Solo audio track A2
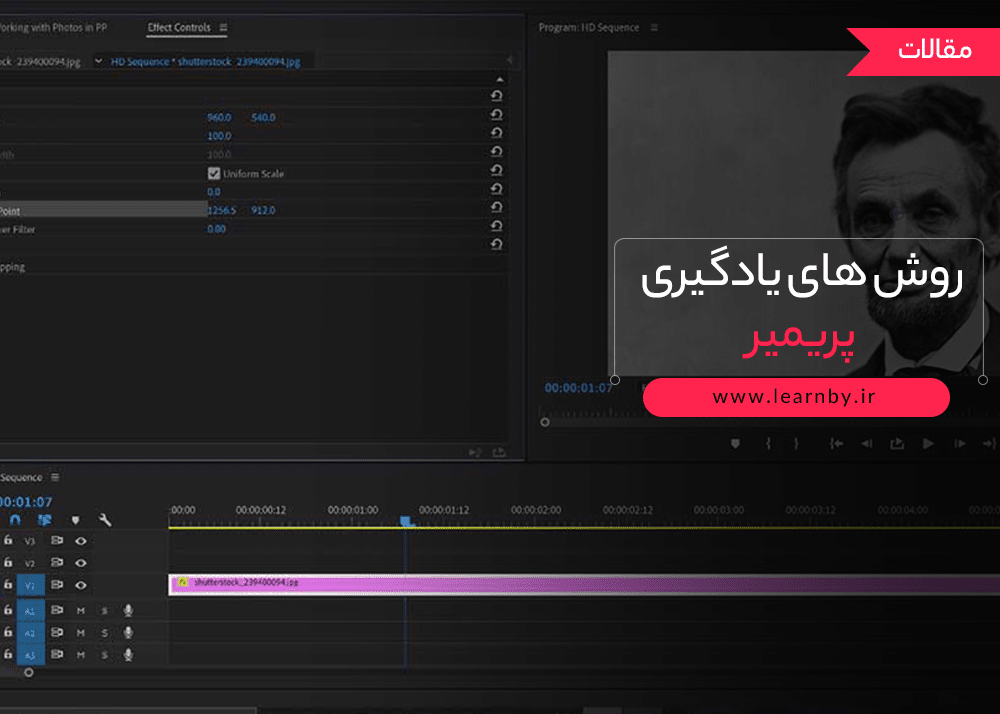Viewport: 1000px width, 714px height. coord(105,633)
